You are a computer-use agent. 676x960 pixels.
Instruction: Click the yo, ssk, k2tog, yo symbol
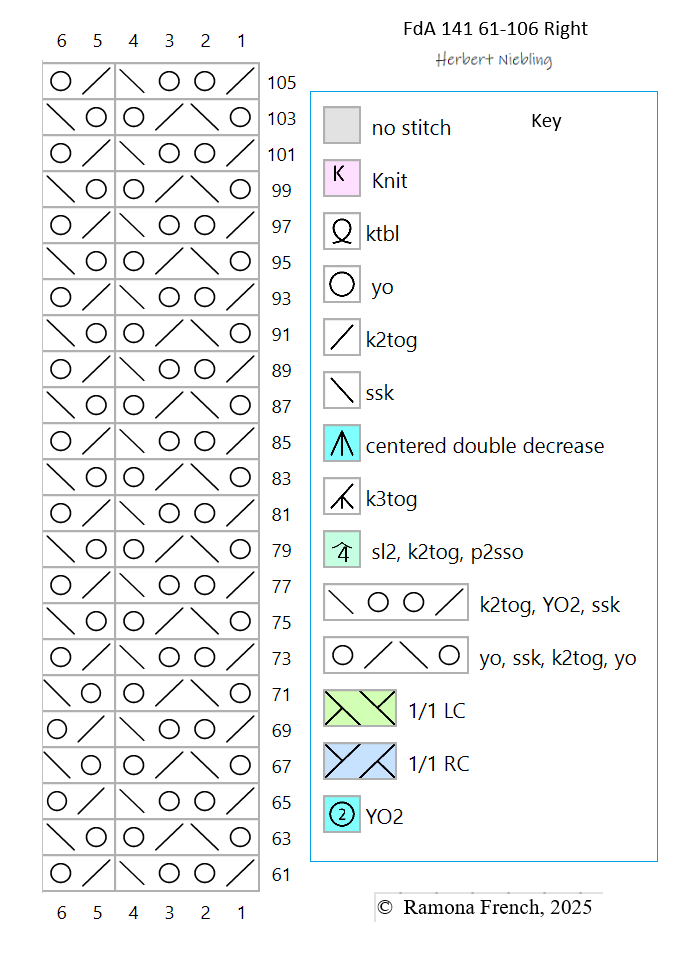(396, 656)
